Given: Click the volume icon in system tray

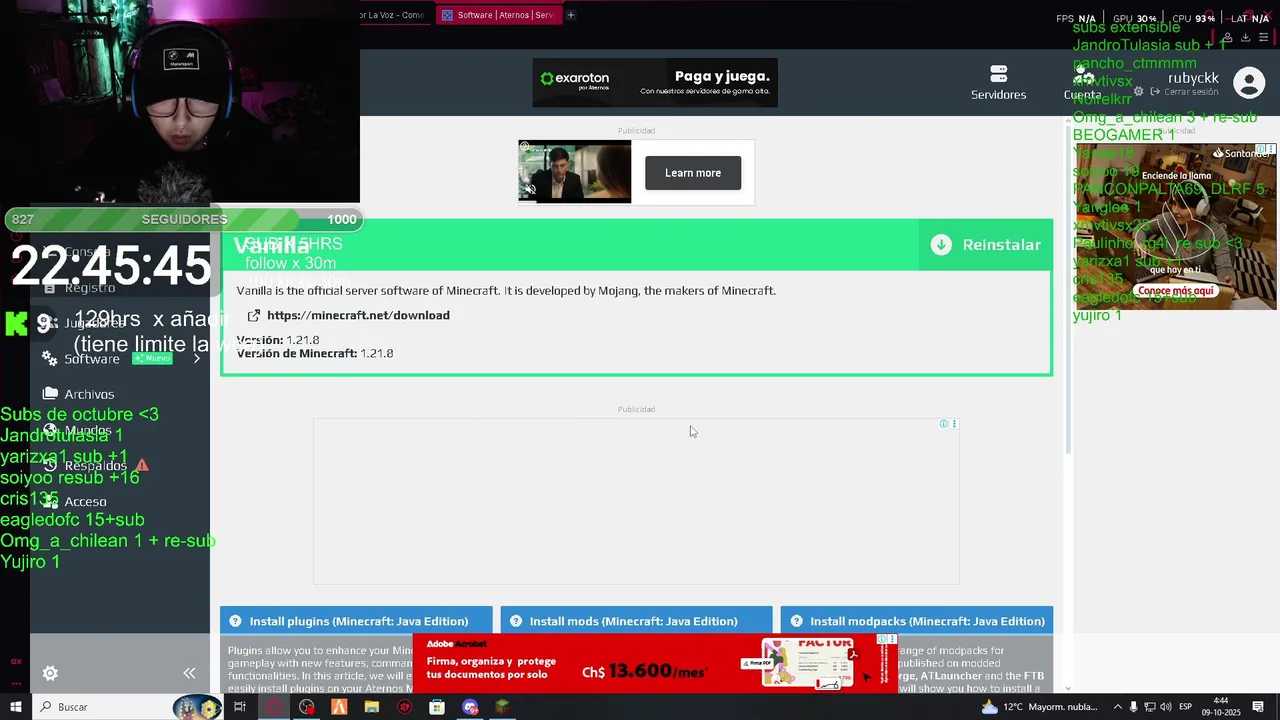Looking at the screenshot, I should coord(1165,707).
